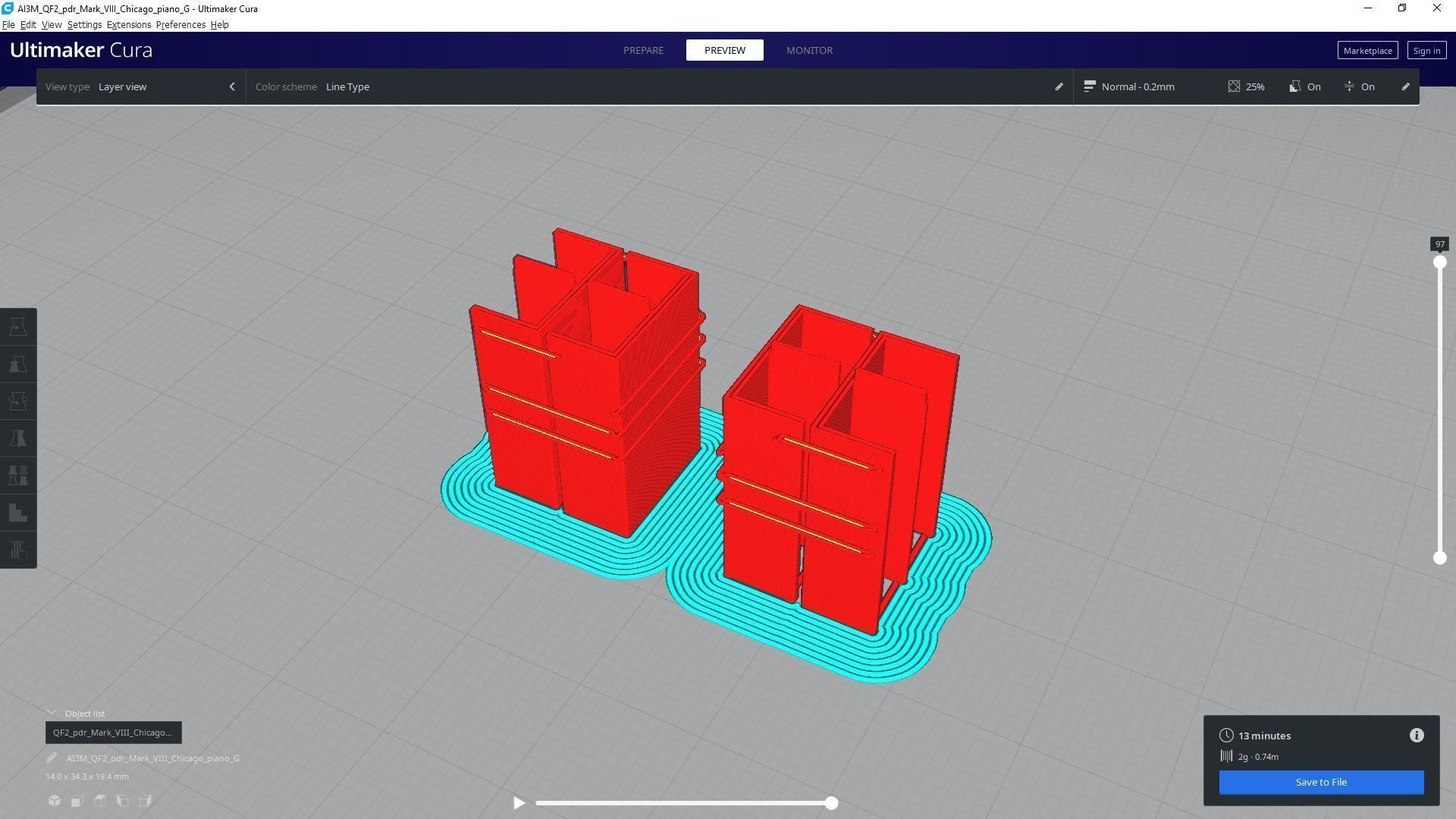
Task: Click the print info circle icon
Action: click(1417, 736)
